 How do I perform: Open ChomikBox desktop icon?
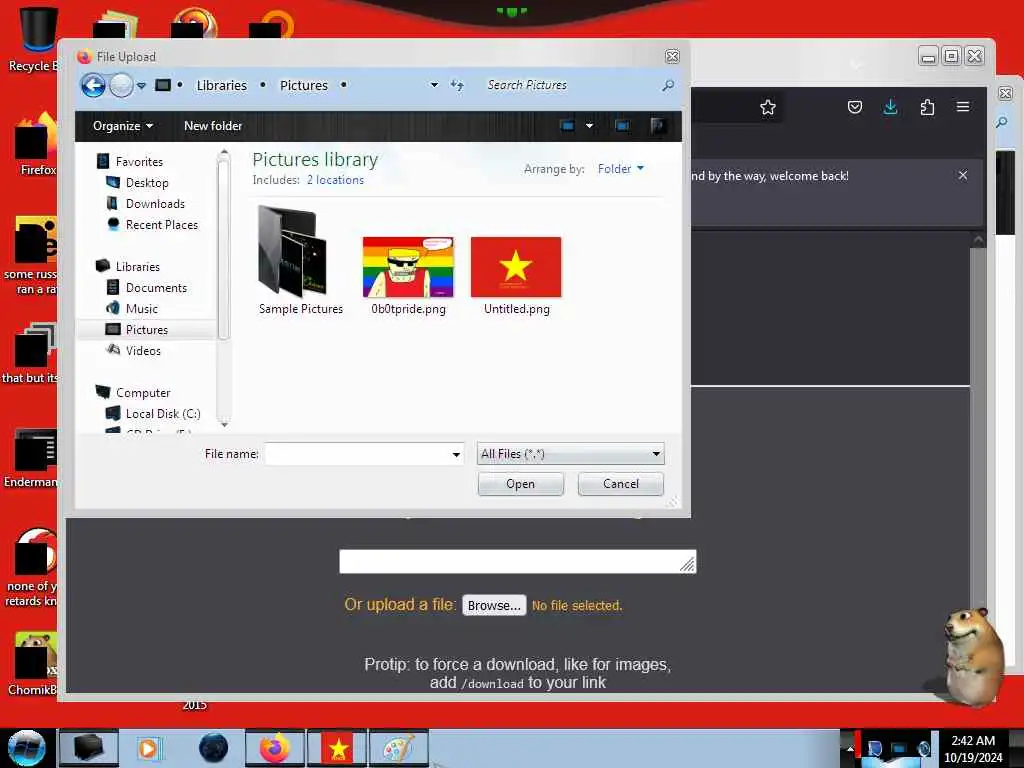click(x=33, y=663)
